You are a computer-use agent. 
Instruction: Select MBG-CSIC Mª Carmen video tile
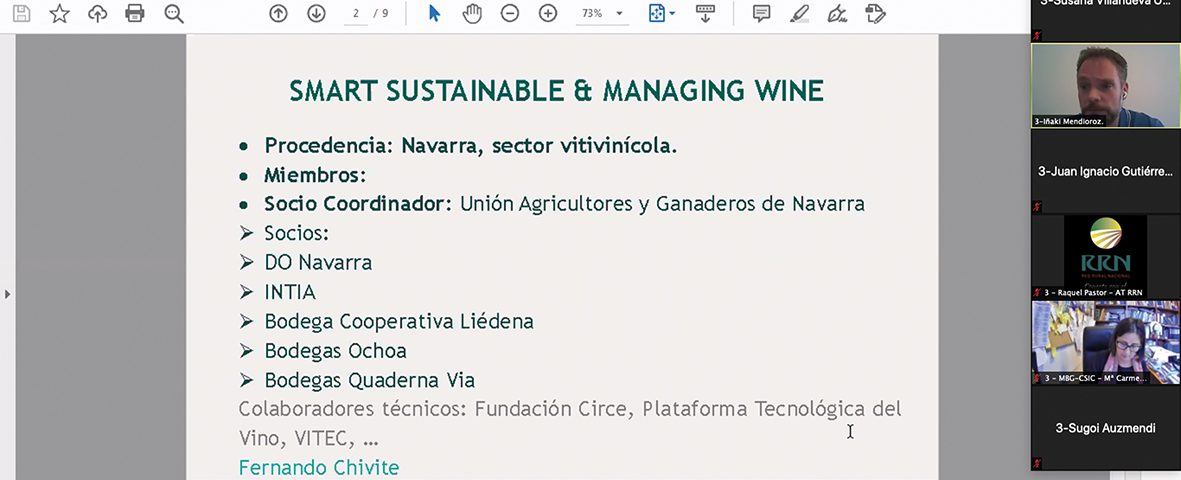click(1106, 342)
